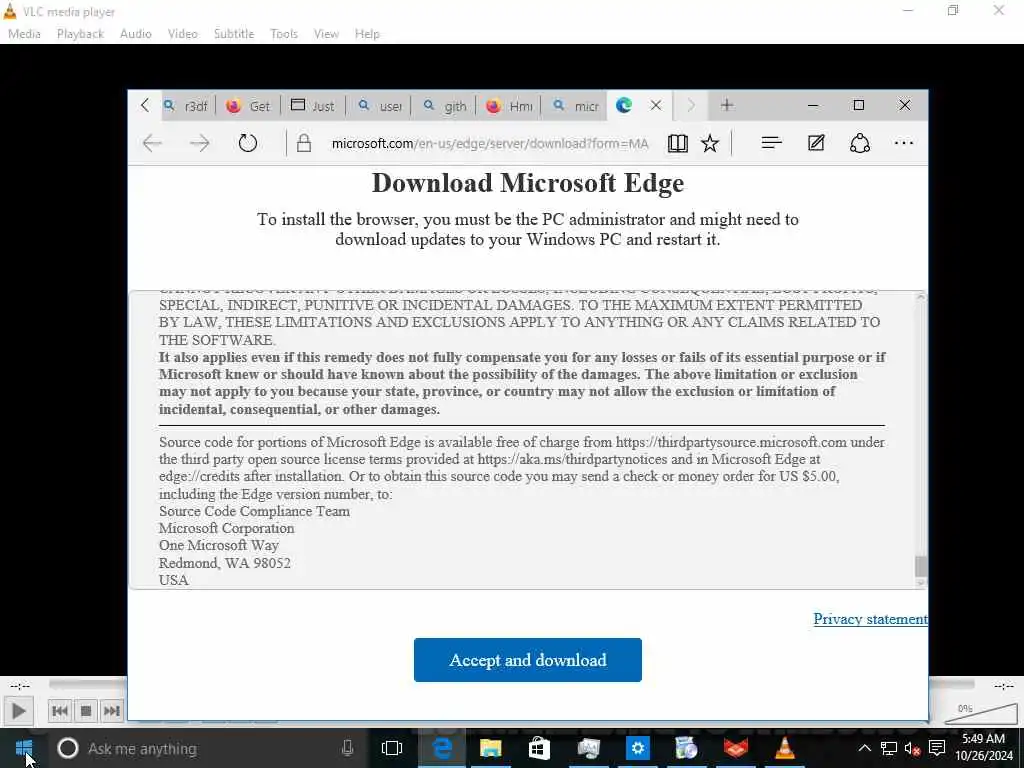The image size is (1024, 768).
Task: Open the Subtitle menu in VLC
Action: coord(234,34)
